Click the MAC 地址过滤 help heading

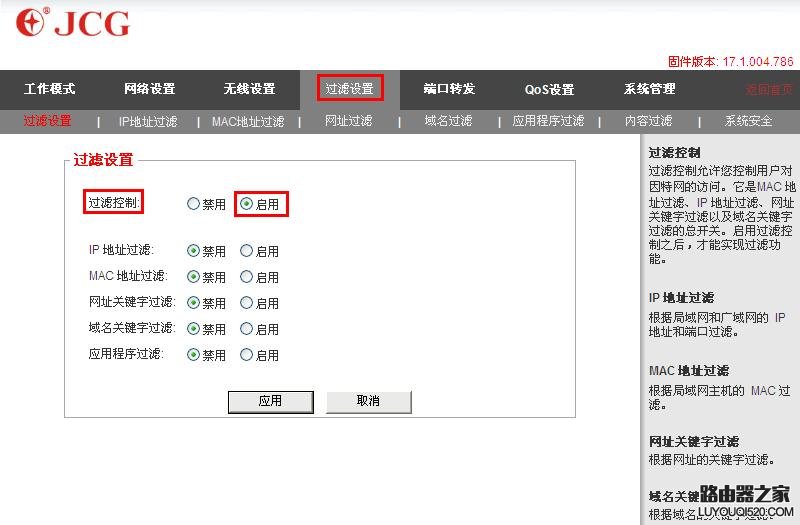(689, 370)
